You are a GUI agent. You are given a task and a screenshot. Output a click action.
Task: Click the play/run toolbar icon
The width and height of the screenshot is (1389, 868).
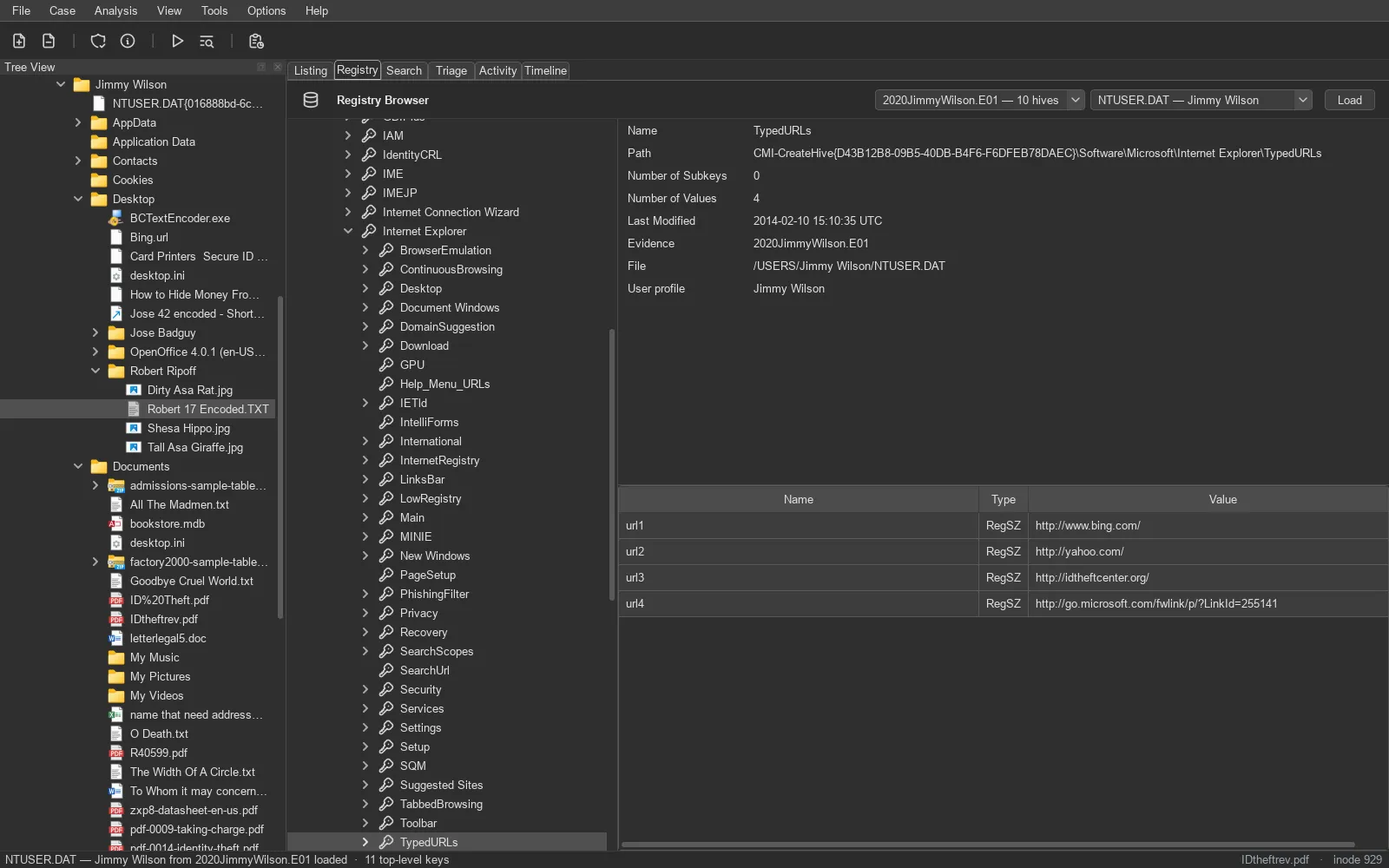(177, 41)
